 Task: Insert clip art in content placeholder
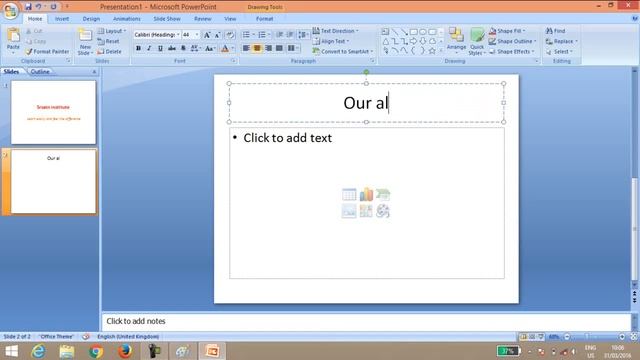(x=366, y=211)
